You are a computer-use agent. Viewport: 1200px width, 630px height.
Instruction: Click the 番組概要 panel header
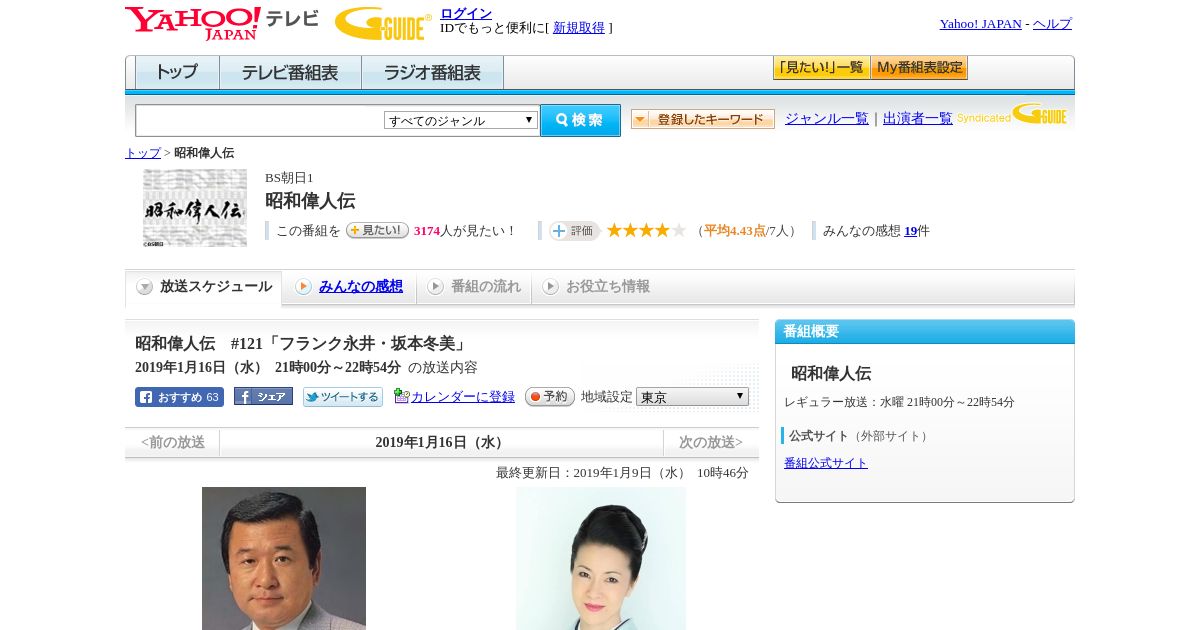pyautogui.click(x=925, y=332)
